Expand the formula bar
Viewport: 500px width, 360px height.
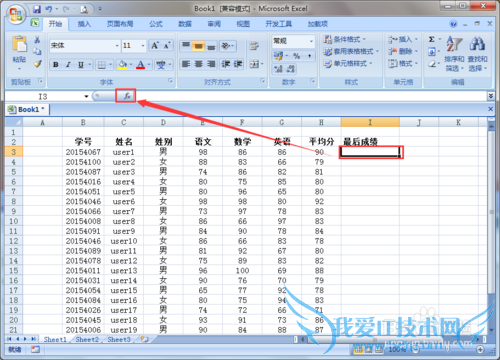pos(491,96)
